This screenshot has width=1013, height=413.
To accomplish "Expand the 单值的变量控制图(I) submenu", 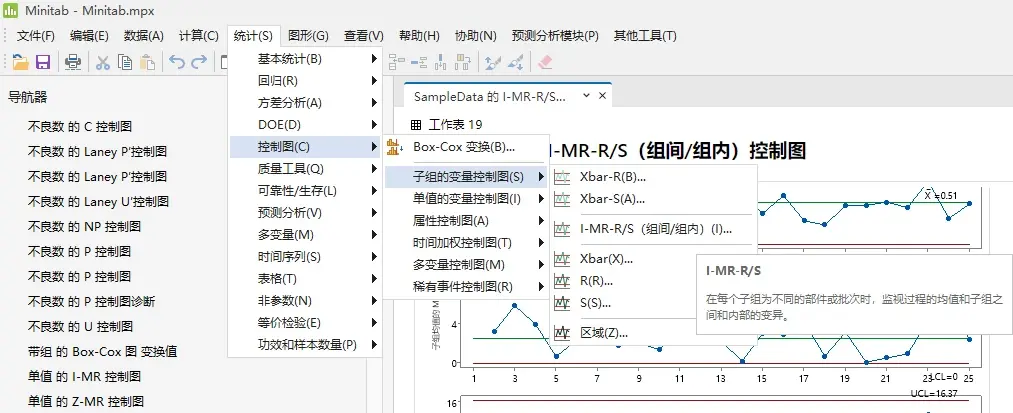I will pyautogui.click(x=467, y=198).
